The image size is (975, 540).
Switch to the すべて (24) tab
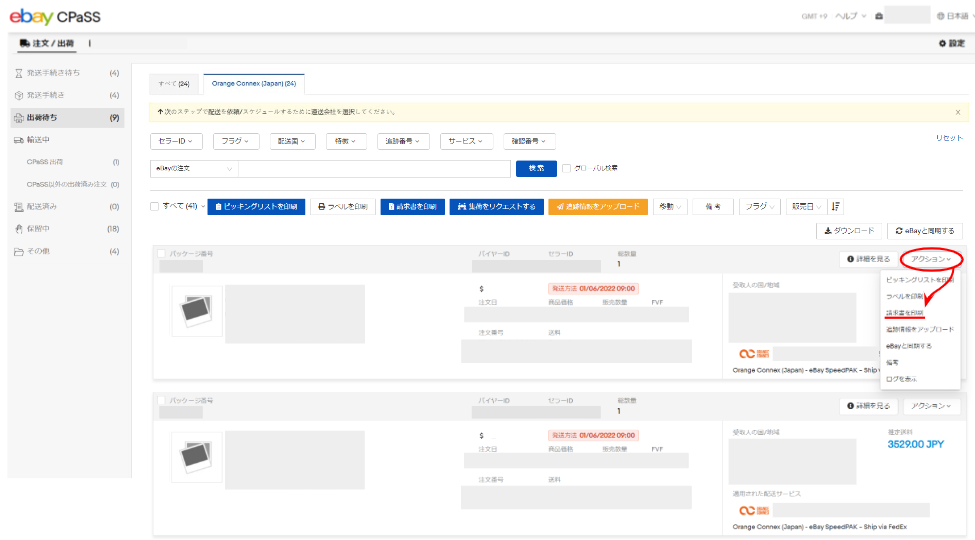(174, 84)
